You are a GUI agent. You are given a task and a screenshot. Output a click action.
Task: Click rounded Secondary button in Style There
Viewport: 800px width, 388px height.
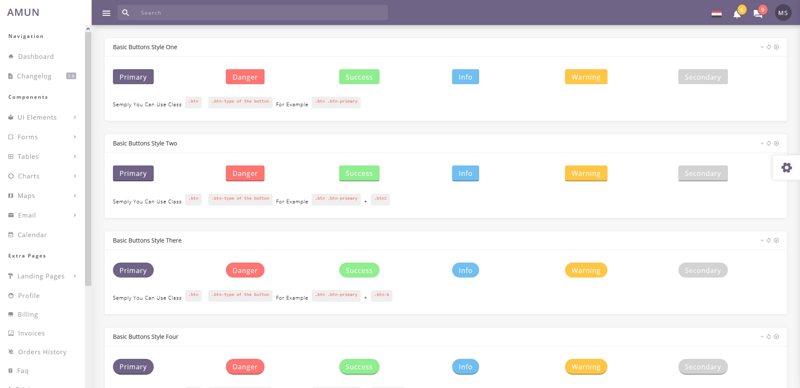tap(703, 270)
